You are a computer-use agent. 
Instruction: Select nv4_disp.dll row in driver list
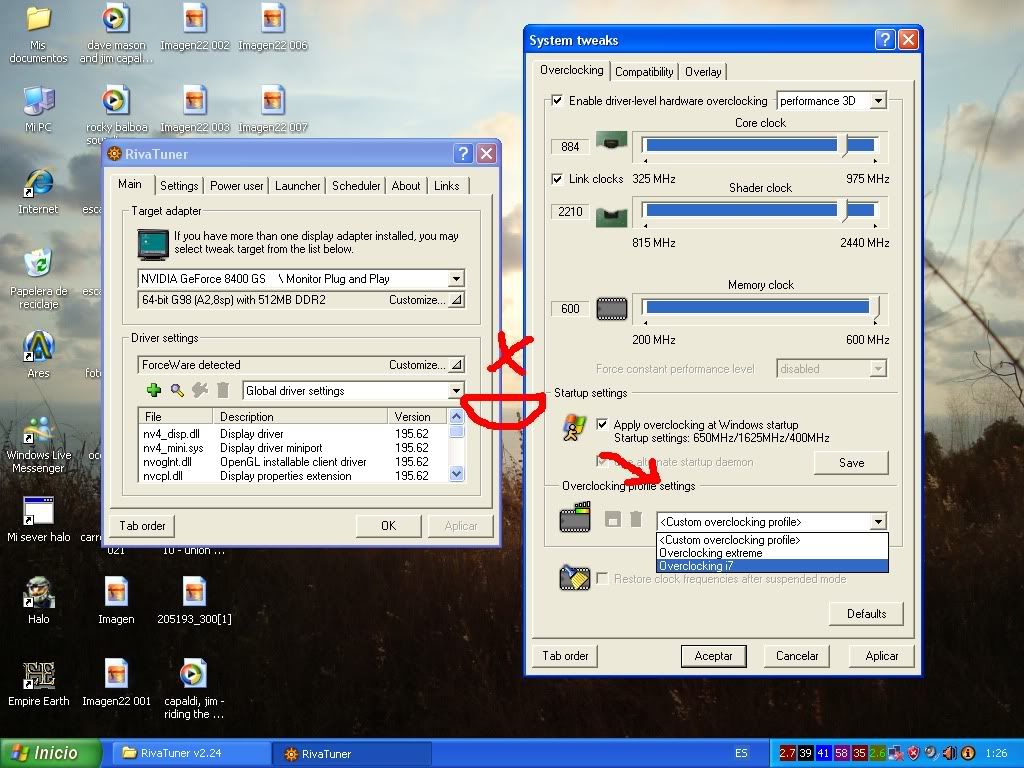(295, 434)
